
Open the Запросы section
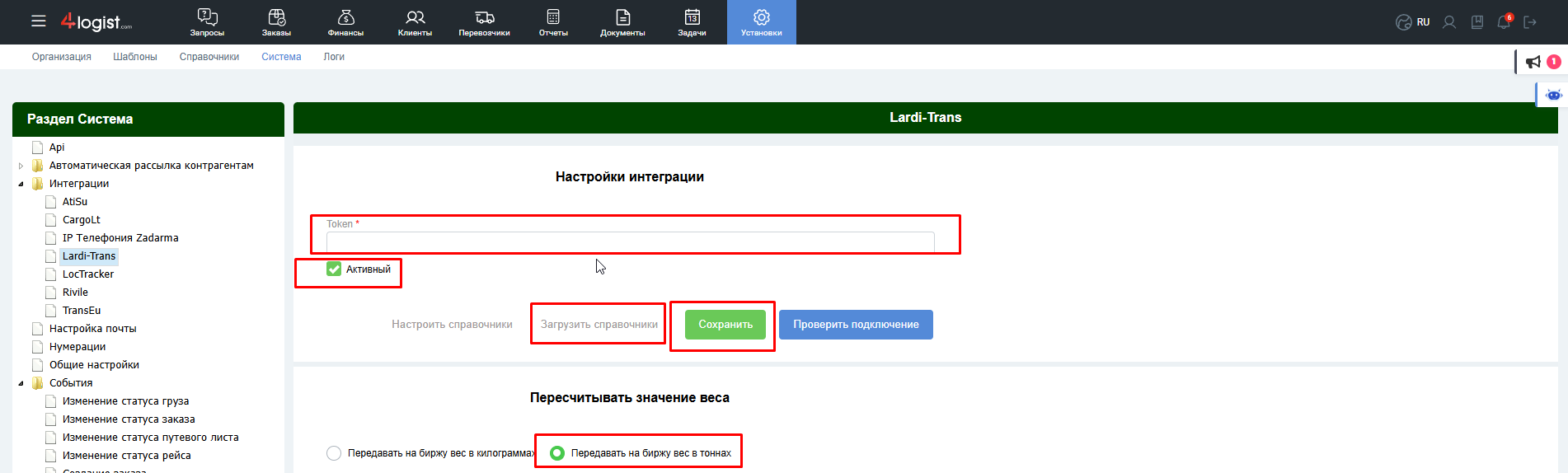(x=207, y=22)
